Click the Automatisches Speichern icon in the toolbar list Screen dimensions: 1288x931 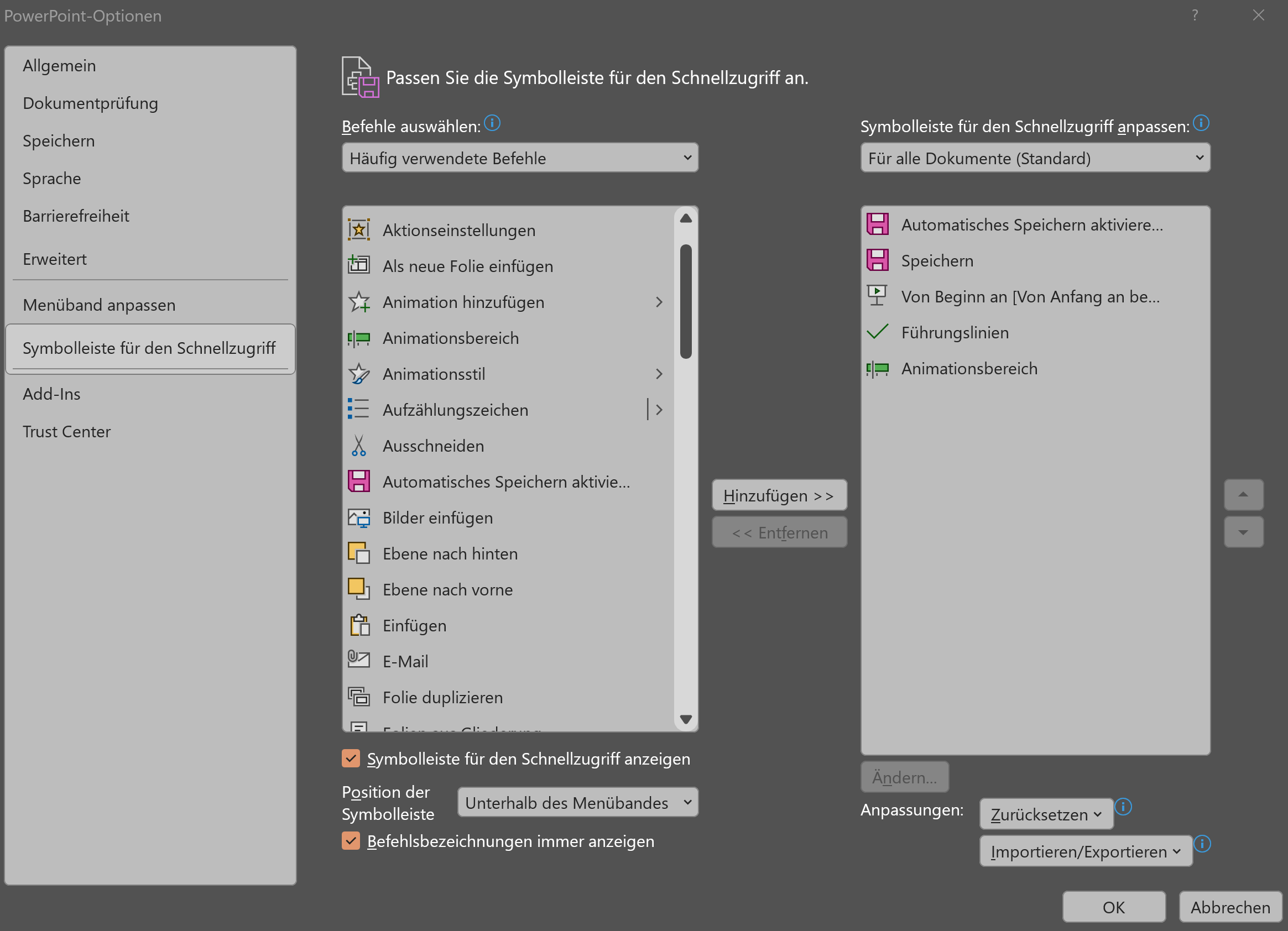tap(878, 224)
